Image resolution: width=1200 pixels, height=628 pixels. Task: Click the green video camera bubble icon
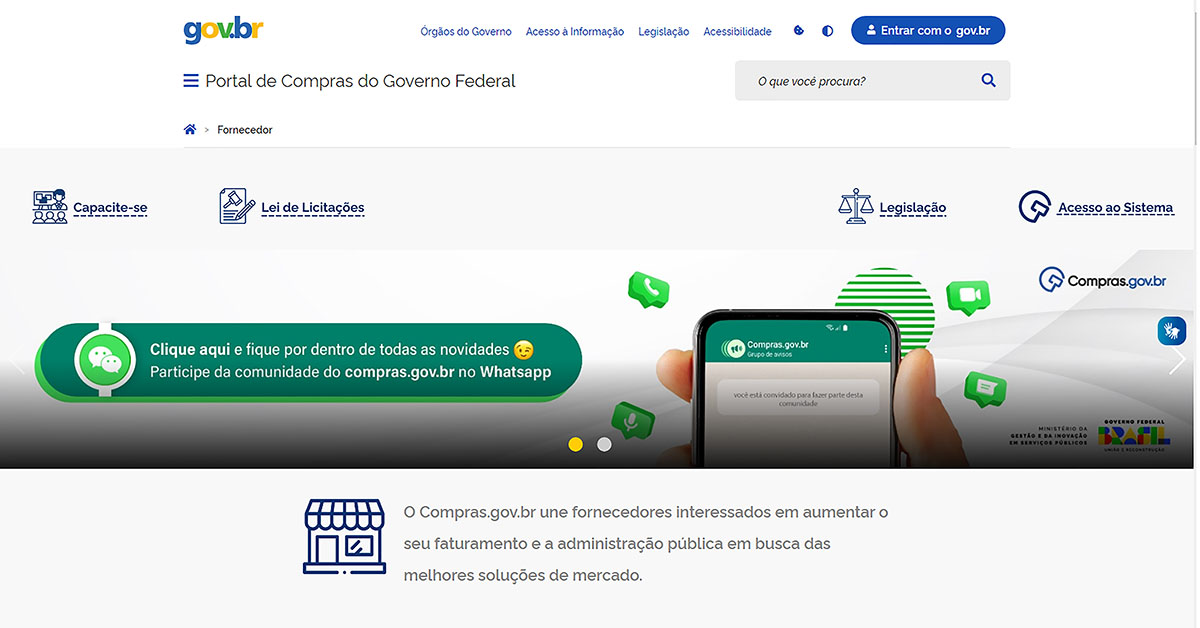967,296
